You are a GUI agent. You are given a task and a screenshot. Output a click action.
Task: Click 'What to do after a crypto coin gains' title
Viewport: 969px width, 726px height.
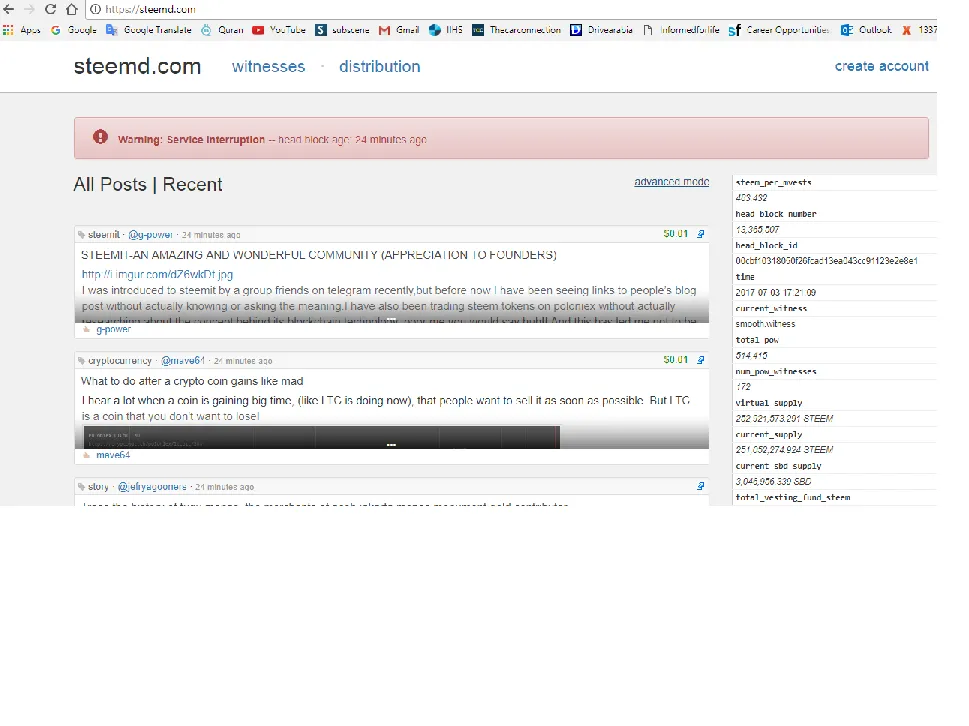tap(192, 381)
